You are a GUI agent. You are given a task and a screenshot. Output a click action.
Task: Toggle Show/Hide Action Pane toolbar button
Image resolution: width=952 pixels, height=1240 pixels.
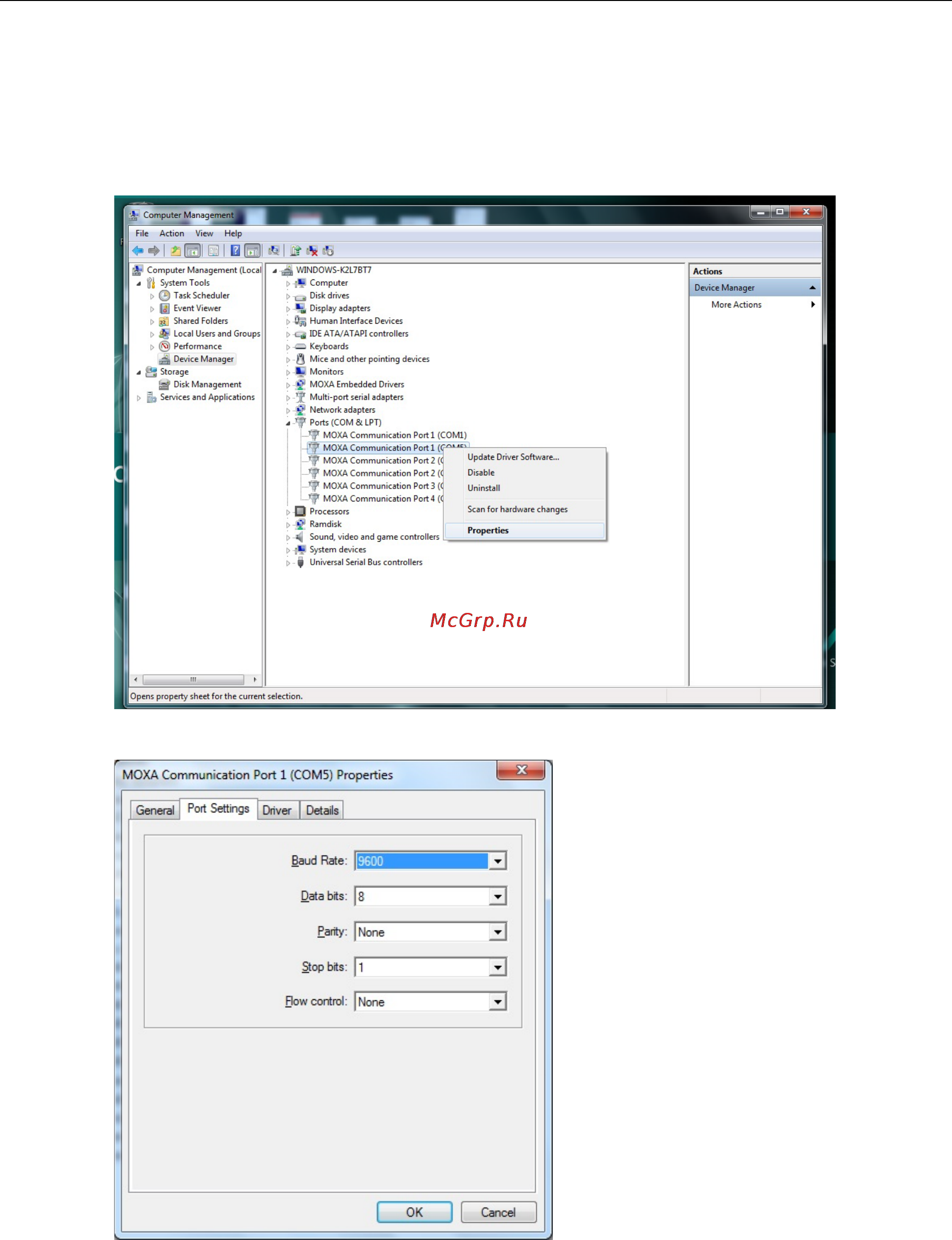253,250
